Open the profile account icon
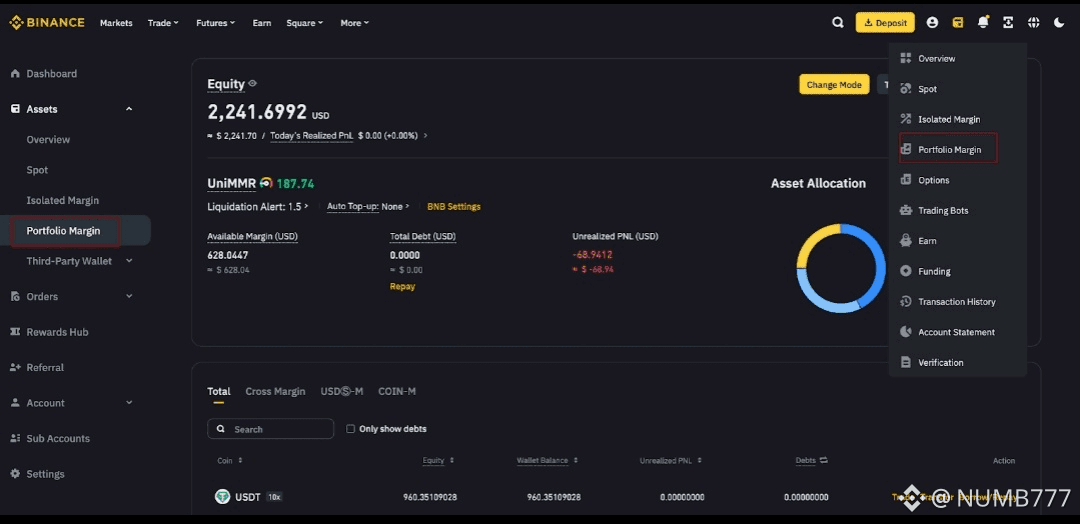 pos(932,22)
